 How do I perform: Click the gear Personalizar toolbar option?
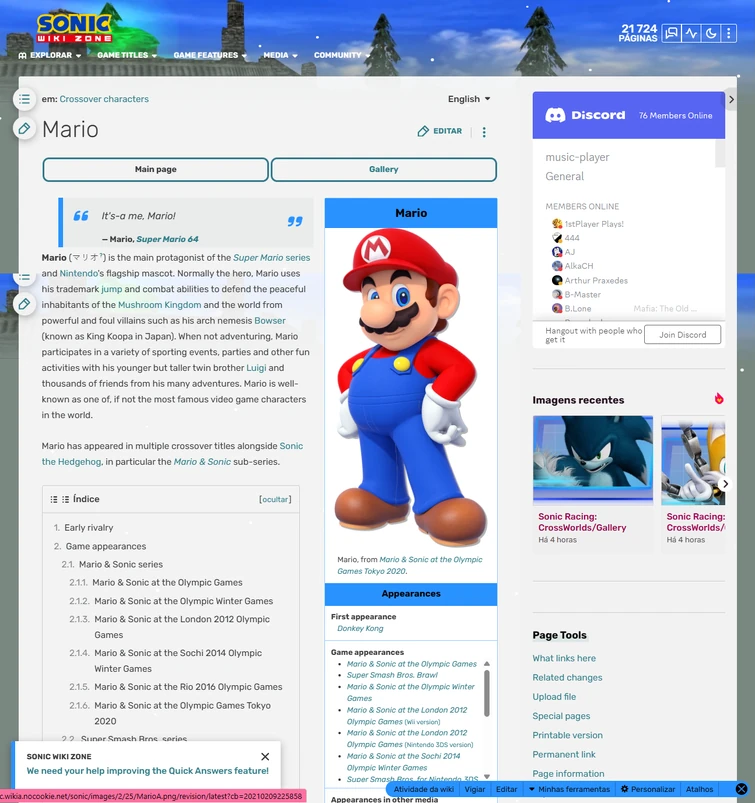point(648,789)
